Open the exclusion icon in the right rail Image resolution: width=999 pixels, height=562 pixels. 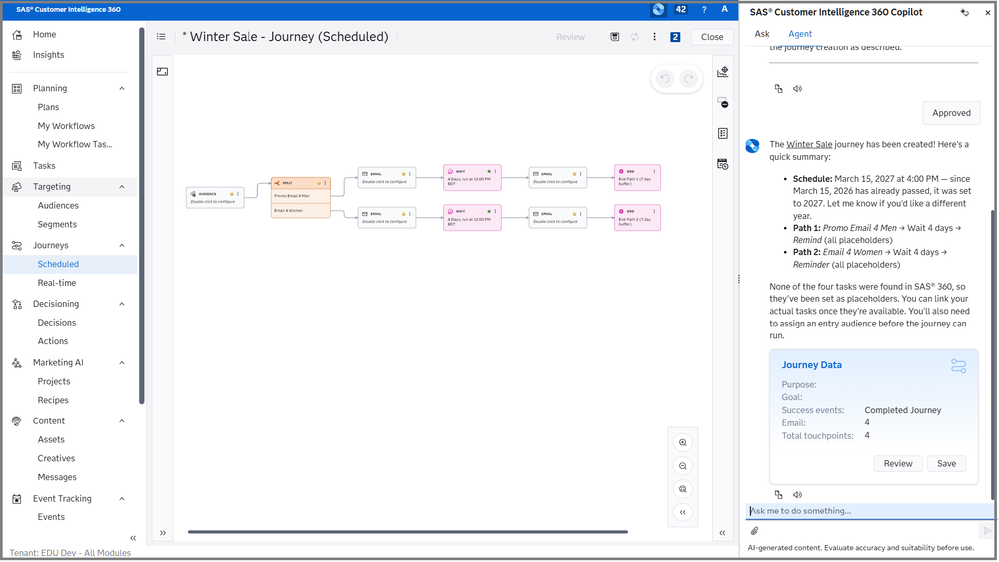(x=722, y=103)
